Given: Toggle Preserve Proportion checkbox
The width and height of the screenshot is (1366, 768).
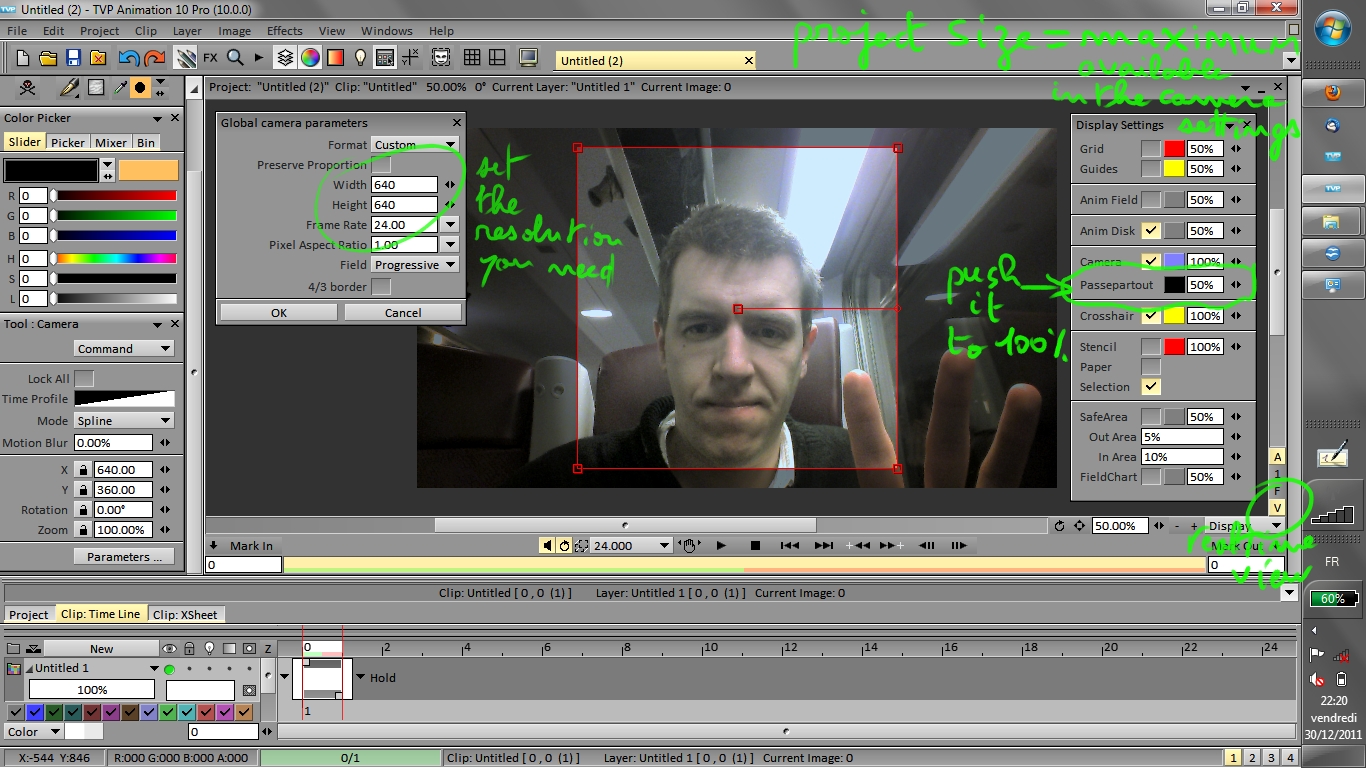Looking at the screenshot, I should point(381,165).
